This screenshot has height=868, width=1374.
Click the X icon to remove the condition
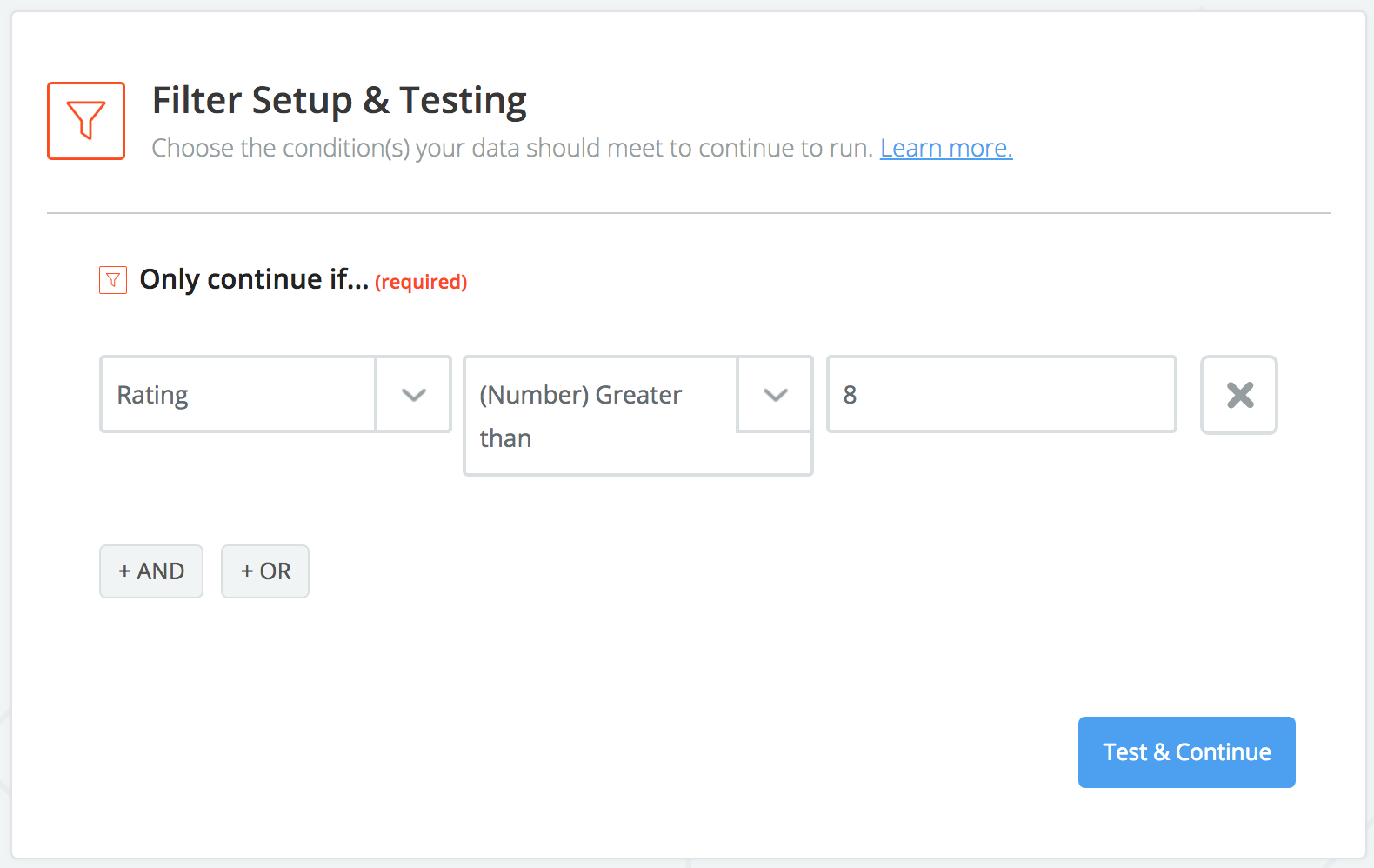1238,394
